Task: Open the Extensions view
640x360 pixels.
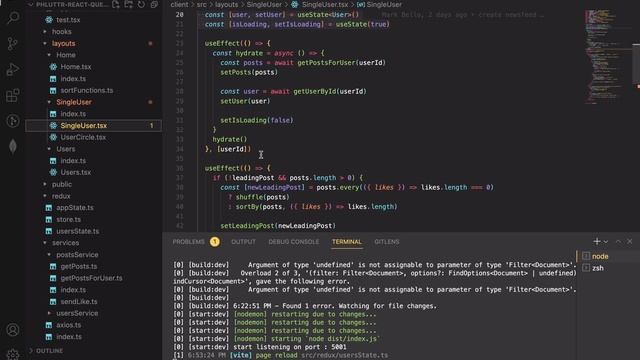Action: tap(13, 96)
